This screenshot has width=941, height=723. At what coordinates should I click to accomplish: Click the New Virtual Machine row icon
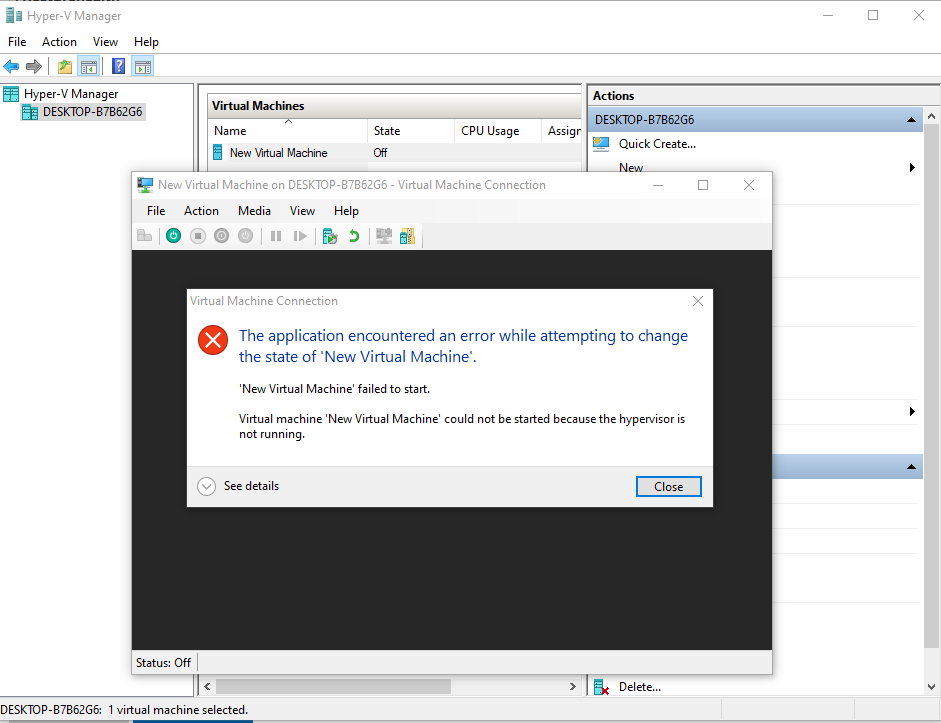click(218, 152)
